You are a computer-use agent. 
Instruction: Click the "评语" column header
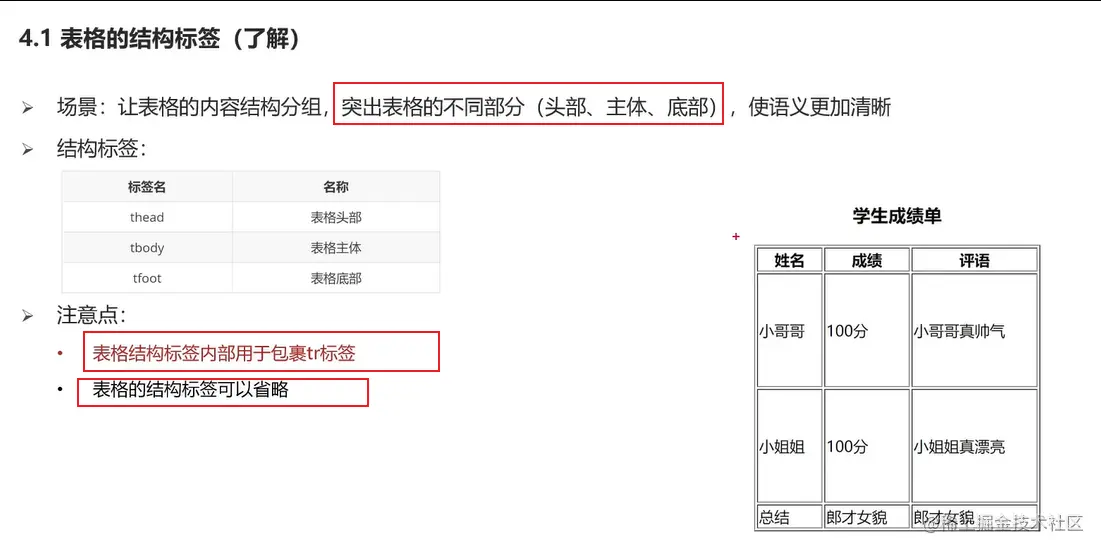(x=974, y=260)
